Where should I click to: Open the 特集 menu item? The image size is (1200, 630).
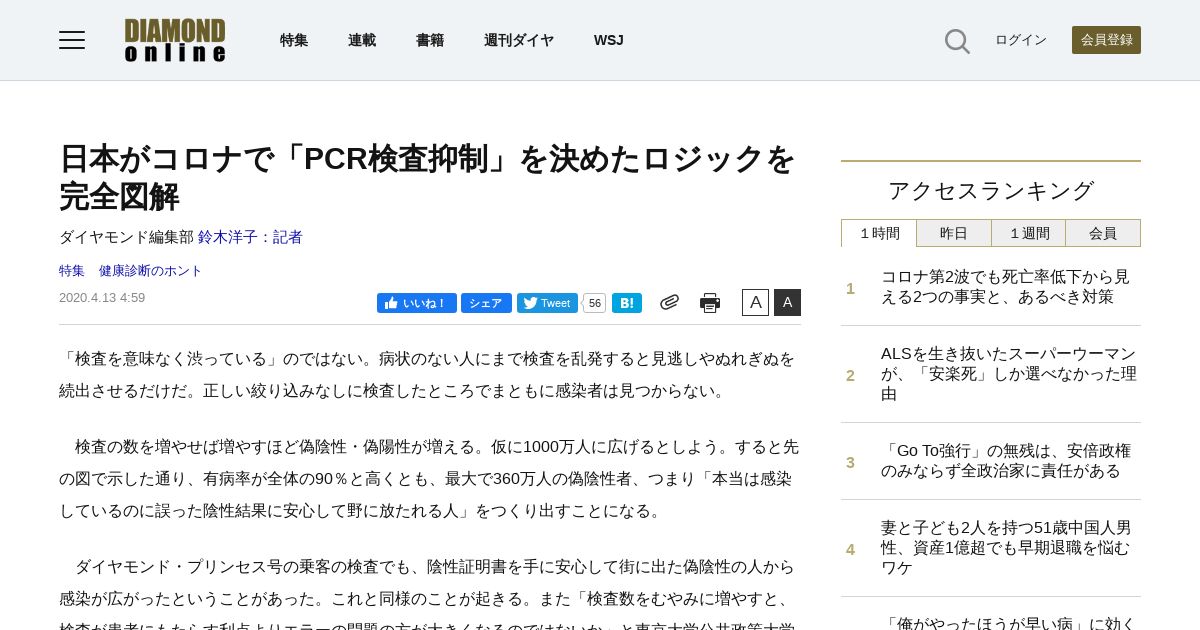pyautogui.click(x=294, y=40)
